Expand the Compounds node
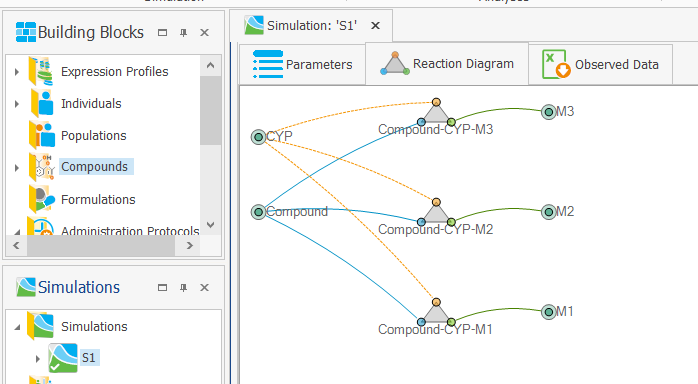 [16, 168]
